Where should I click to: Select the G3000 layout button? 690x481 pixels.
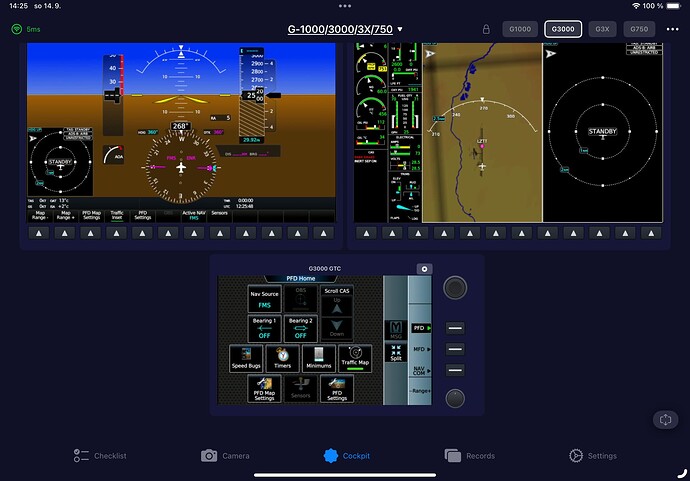point(563,29)
